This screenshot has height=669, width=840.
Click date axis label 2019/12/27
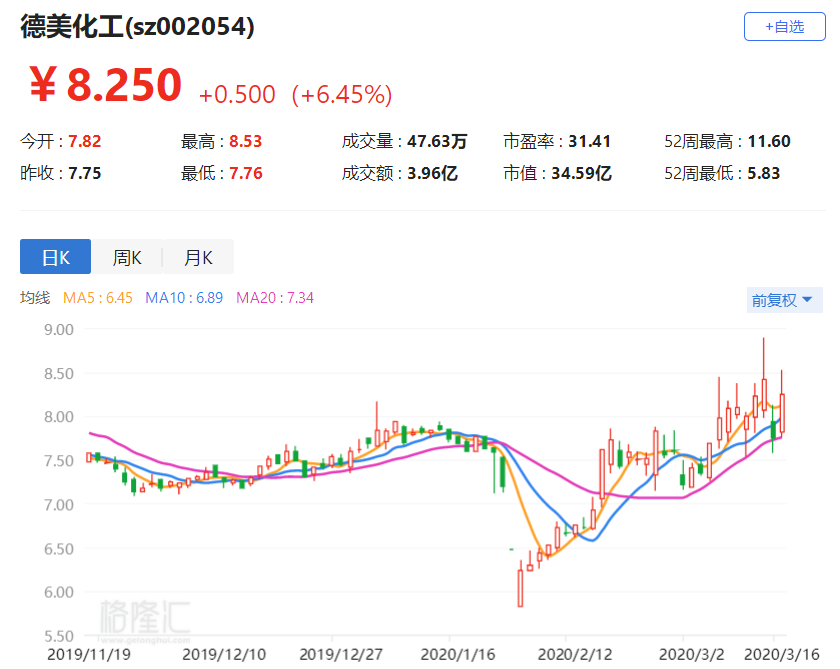coord(341,654)
